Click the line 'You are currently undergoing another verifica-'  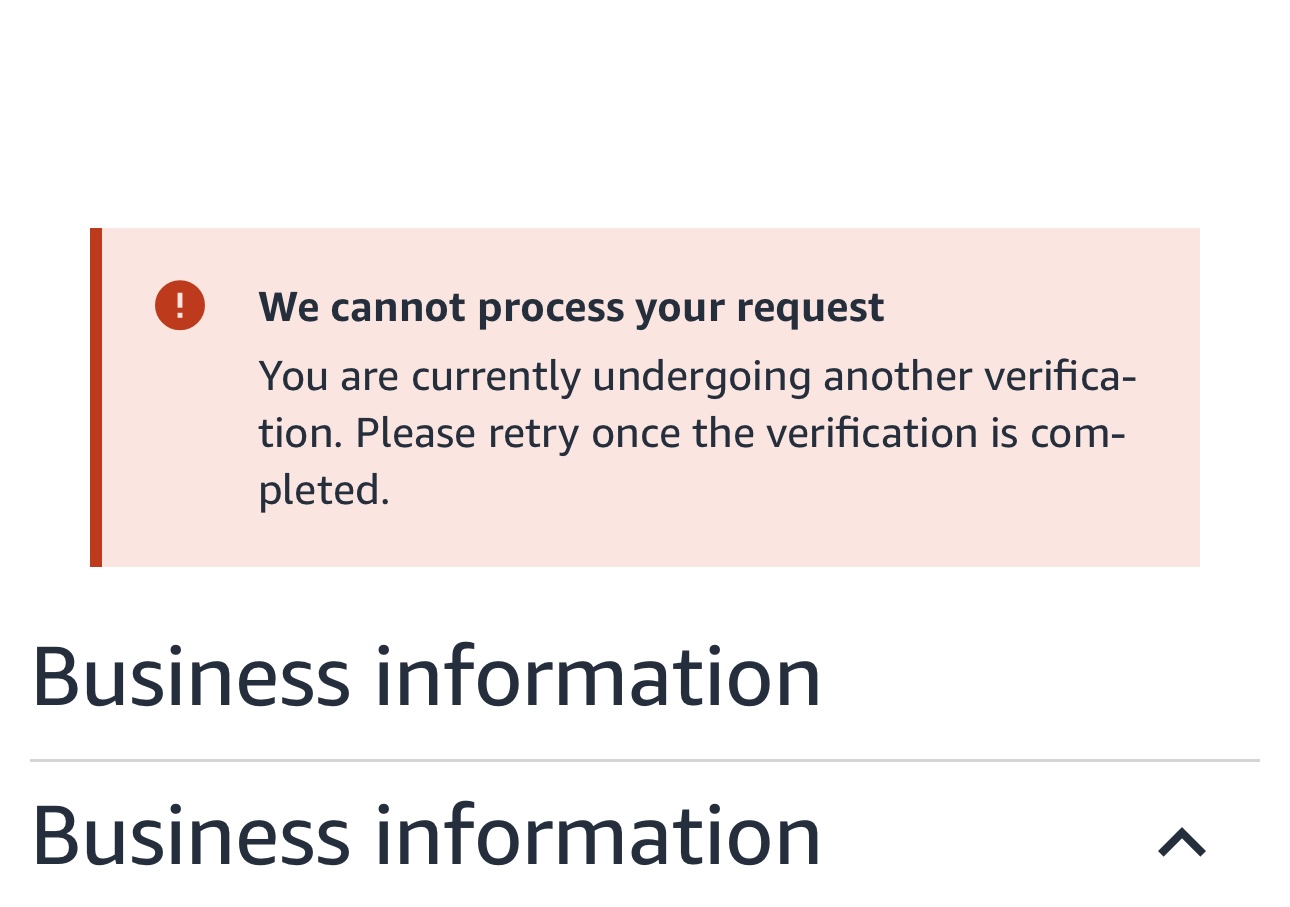tap(697, 377)
